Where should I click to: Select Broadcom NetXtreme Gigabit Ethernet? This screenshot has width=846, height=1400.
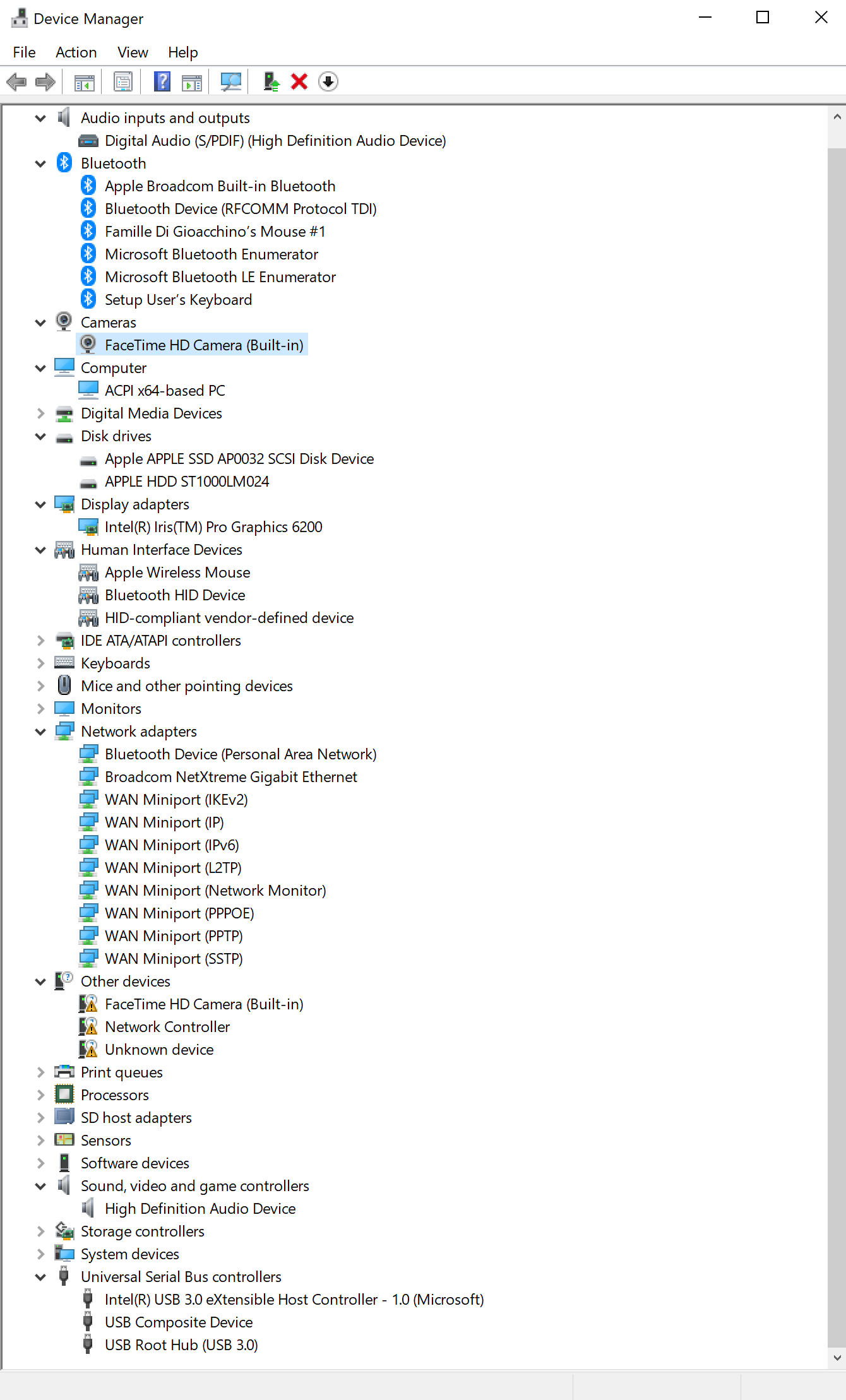click(231, 777)
